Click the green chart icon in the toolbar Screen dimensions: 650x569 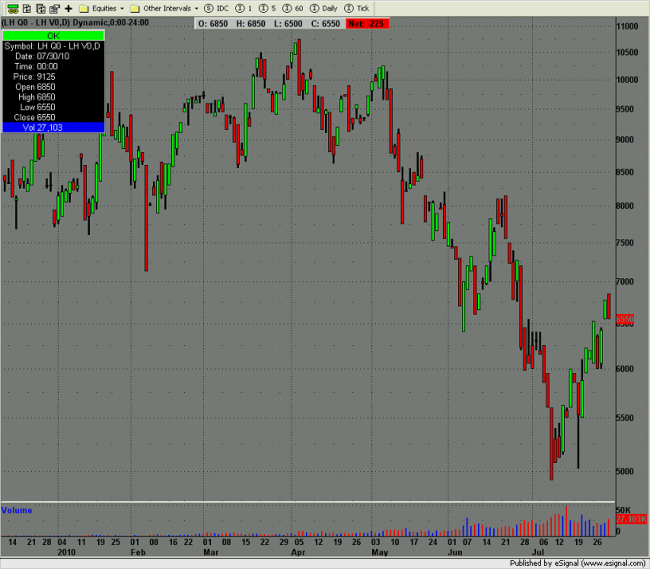(x=13, y=8)
